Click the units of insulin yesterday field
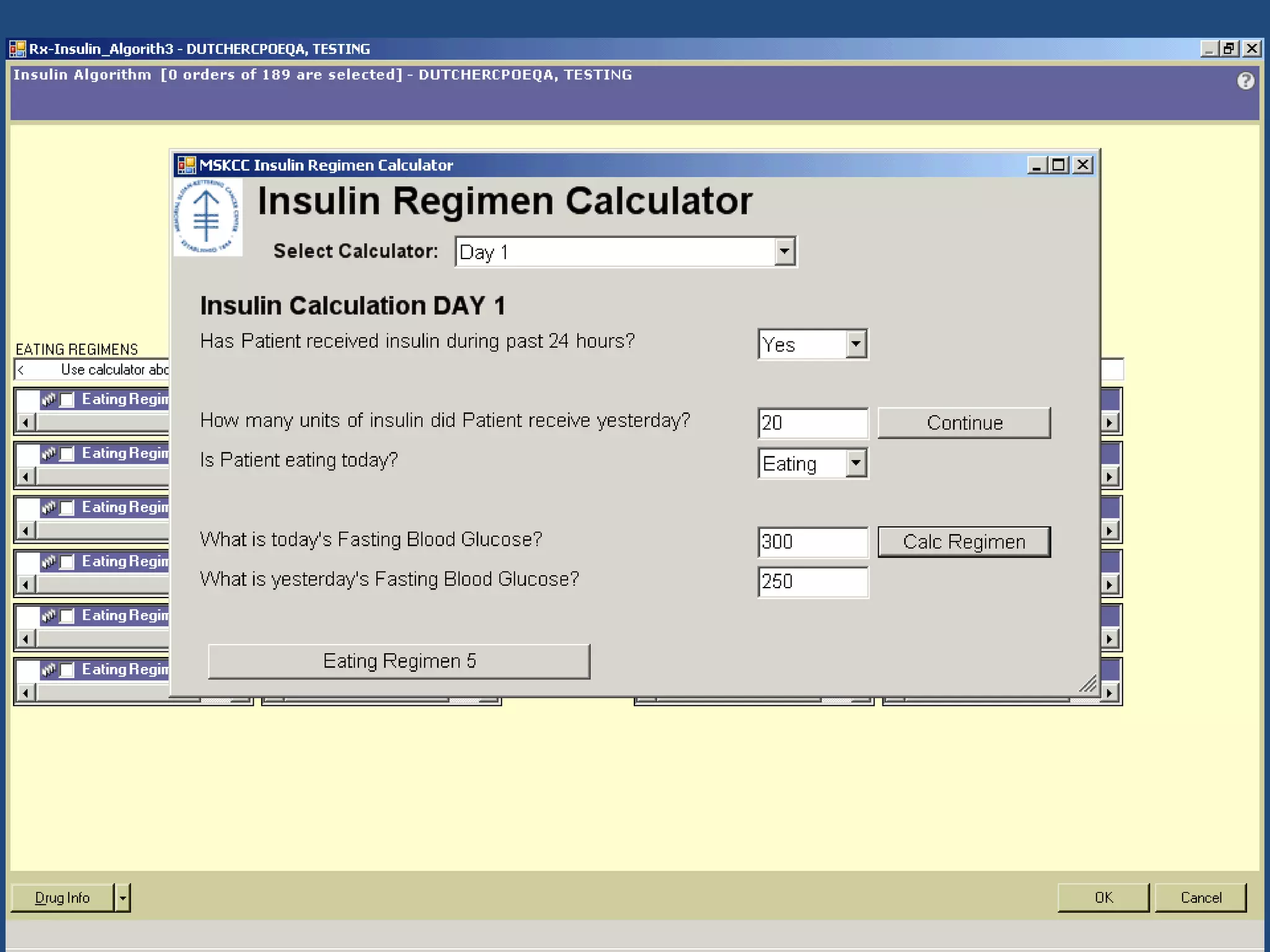Image resolution: width=1270 pixels, height=952 pixels. [813, 423]
